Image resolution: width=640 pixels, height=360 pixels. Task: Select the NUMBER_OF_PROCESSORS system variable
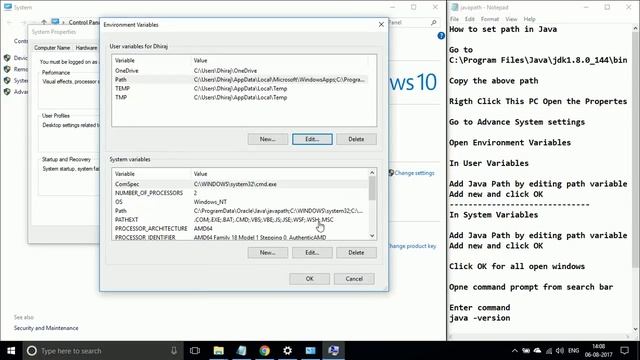240,193
